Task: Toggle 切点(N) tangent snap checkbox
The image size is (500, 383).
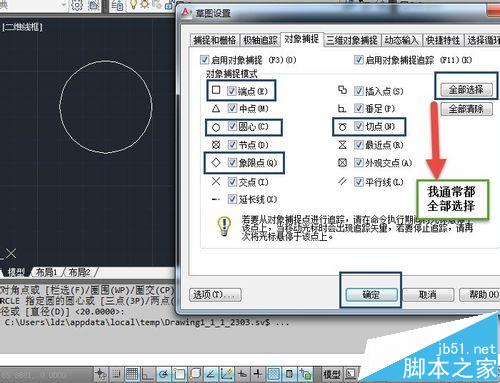Action: point(358,126)
